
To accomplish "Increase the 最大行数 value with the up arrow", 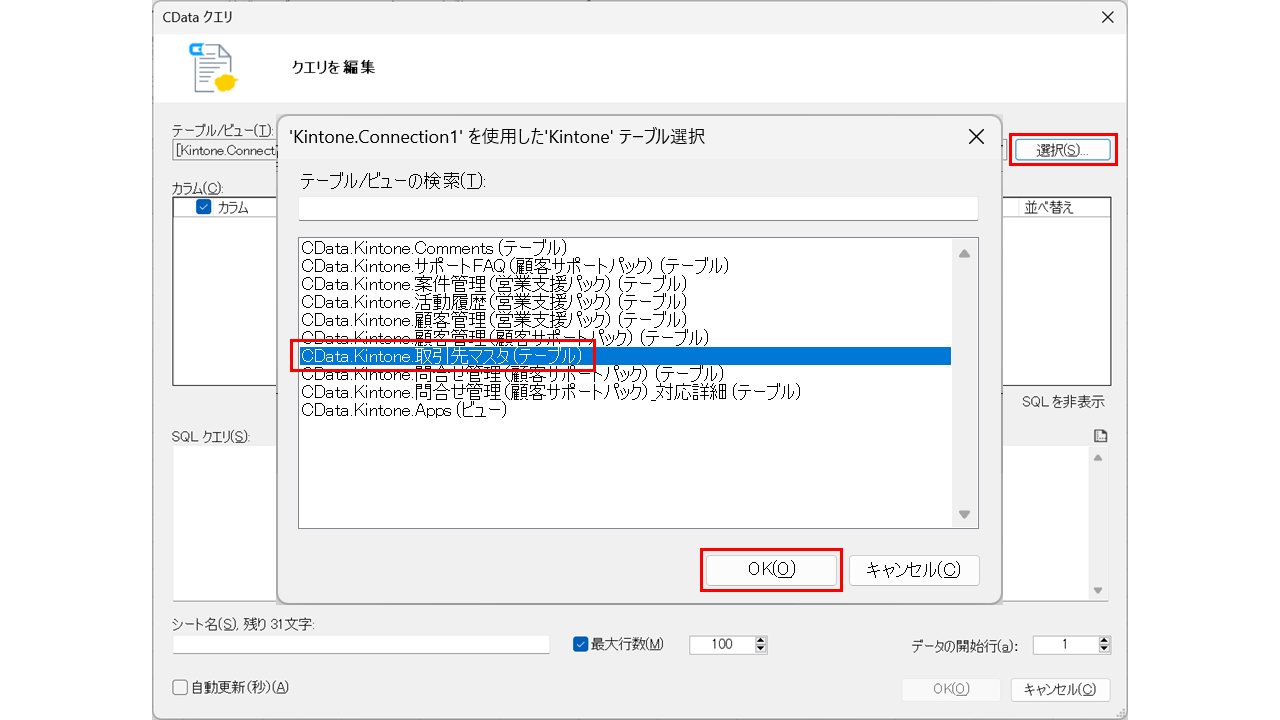I will pos(761,640).
